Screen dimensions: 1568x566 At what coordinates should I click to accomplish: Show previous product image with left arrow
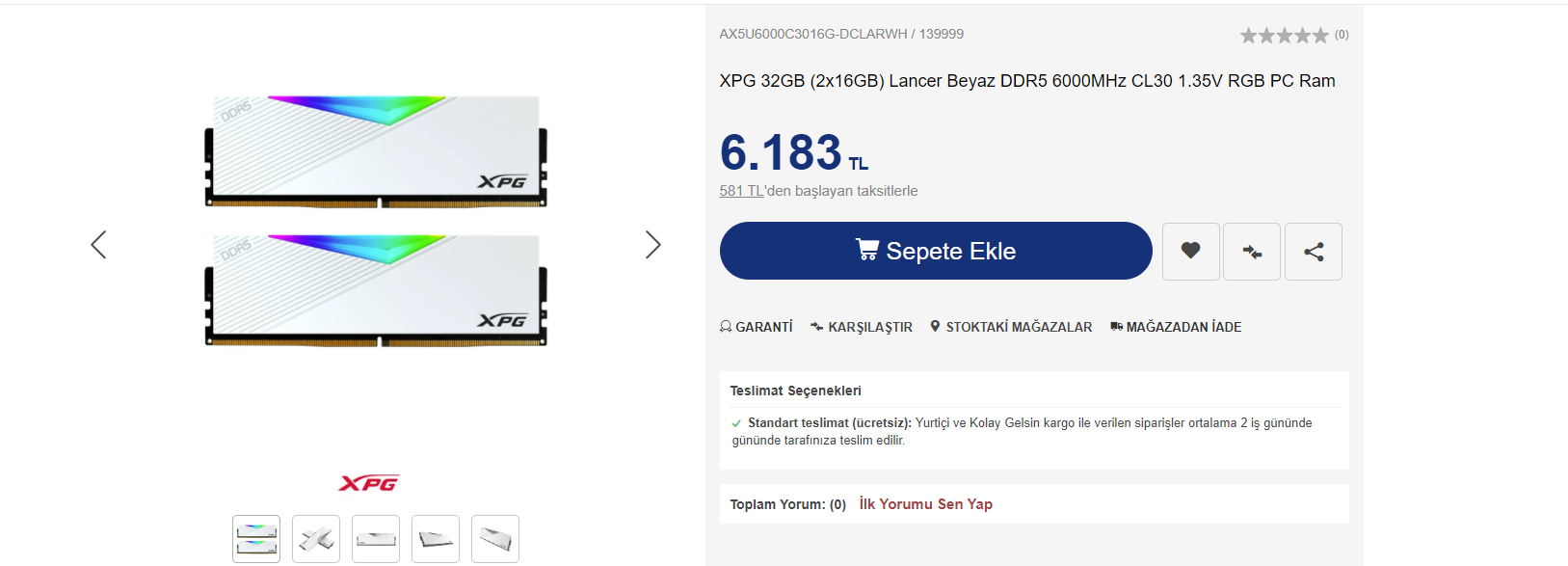[x=98, y=245]
